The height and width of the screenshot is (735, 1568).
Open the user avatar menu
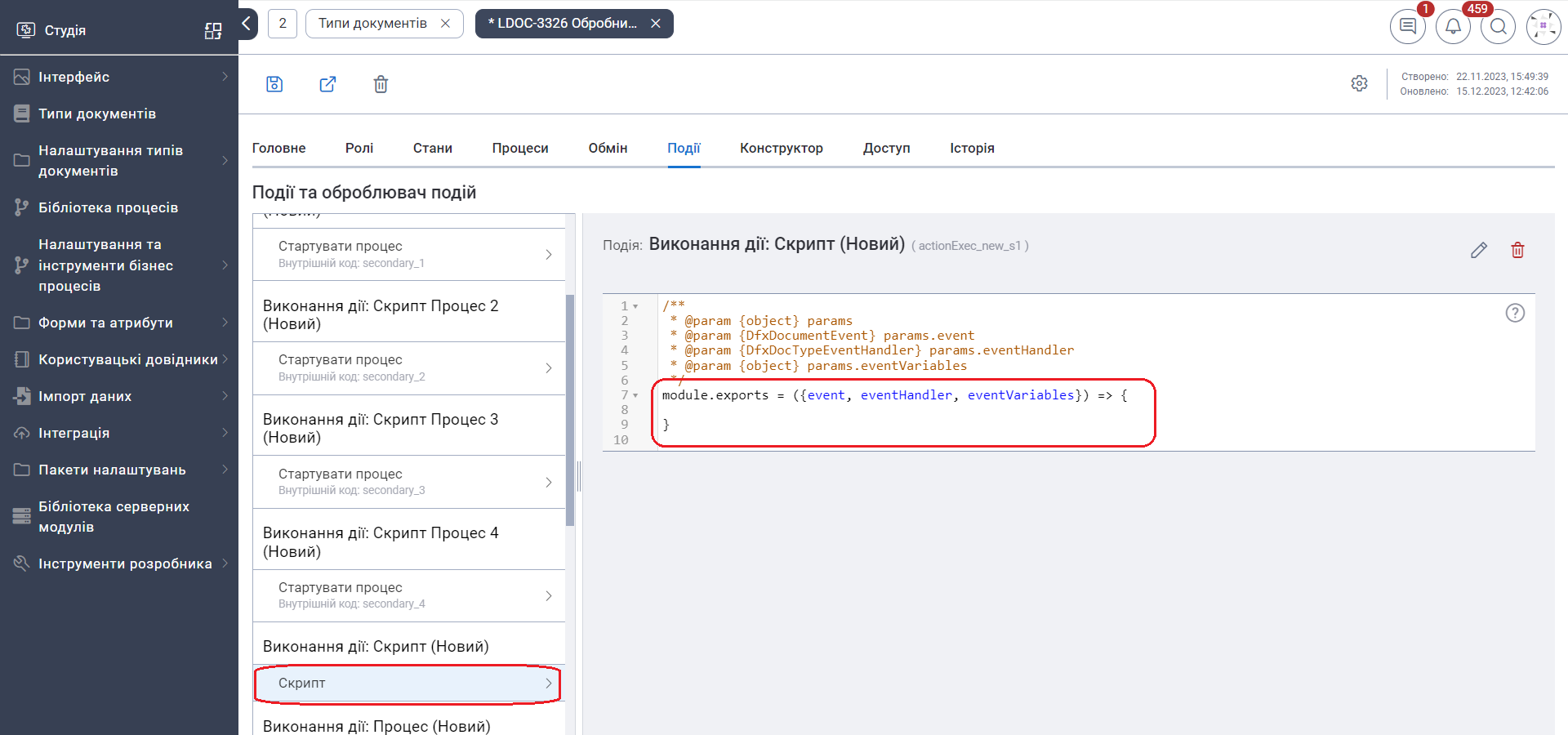(x=1543, y=26)
